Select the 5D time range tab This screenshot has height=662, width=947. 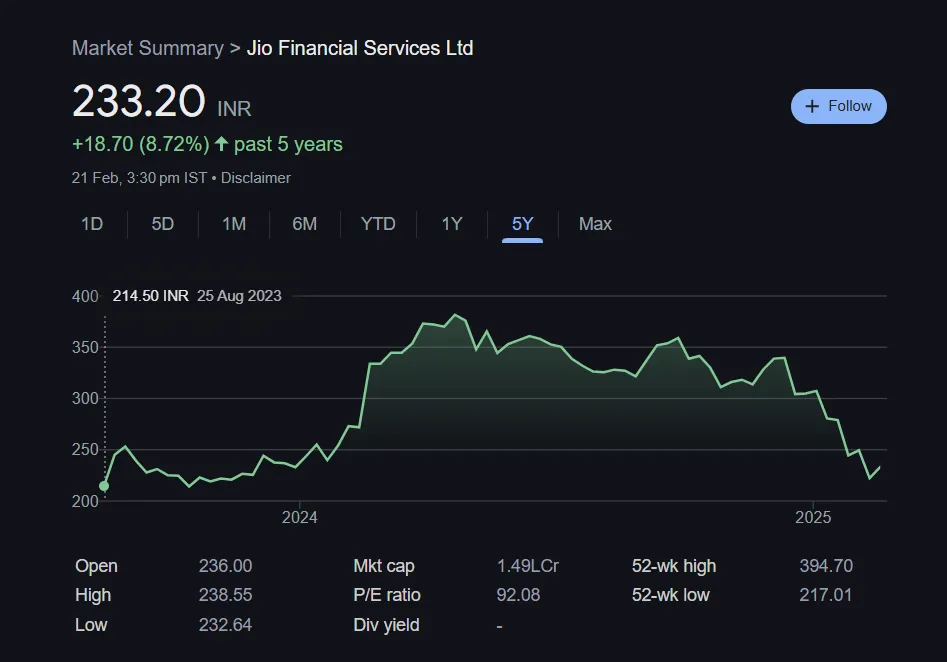coord(162,224)
